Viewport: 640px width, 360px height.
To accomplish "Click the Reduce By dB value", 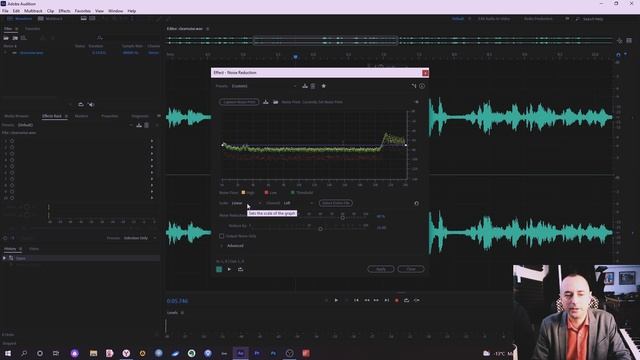I will [x=381, y=228].
